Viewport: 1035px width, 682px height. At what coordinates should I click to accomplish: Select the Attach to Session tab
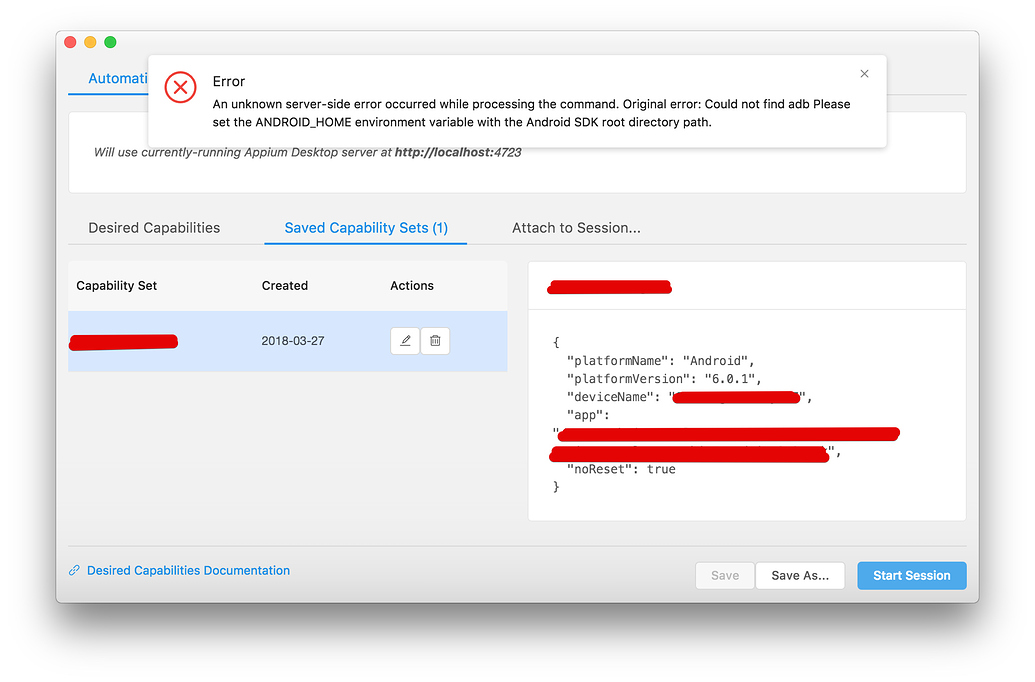pos(576,227)
